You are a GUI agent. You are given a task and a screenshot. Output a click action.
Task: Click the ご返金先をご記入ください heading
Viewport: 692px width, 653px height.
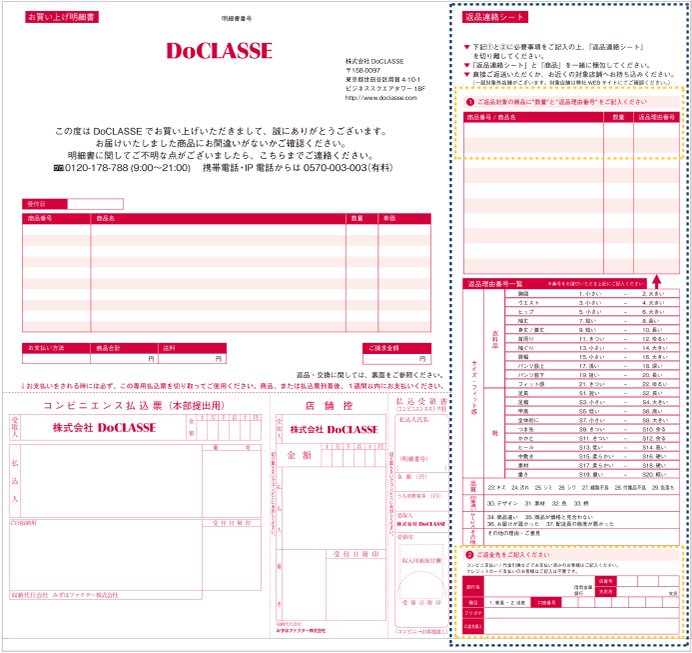click(513, 555)
